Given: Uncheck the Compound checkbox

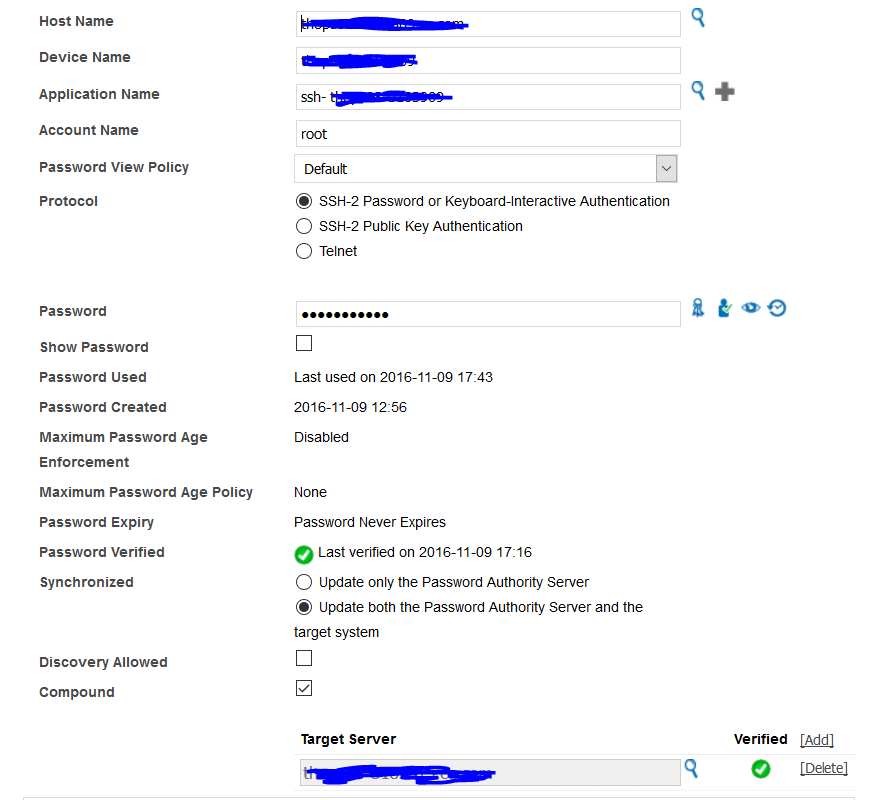Looking at the screenshot, I should 303,688.
